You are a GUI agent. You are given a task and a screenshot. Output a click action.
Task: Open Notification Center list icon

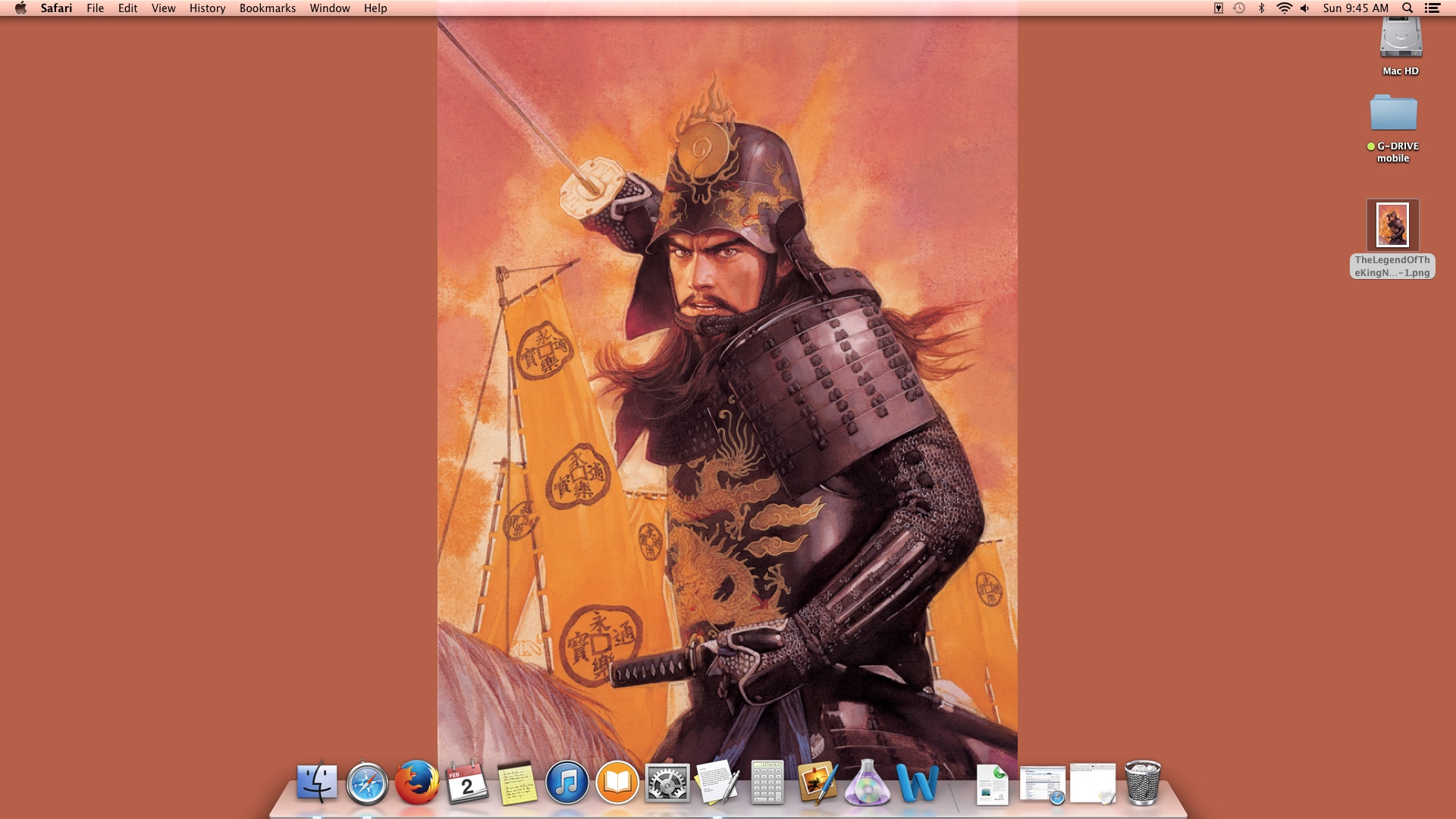(x=1432, y=8)
